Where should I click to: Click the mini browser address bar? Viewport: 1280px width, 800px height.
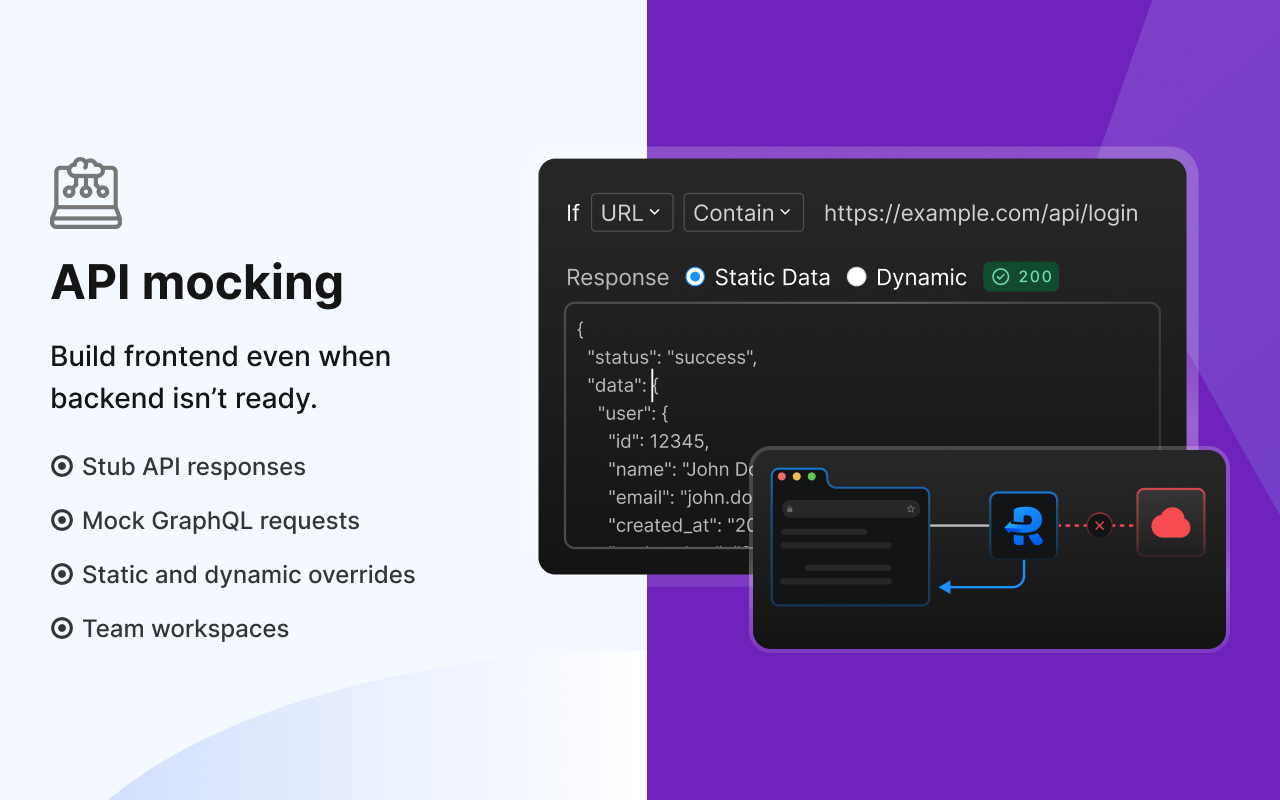coord(850,509)
